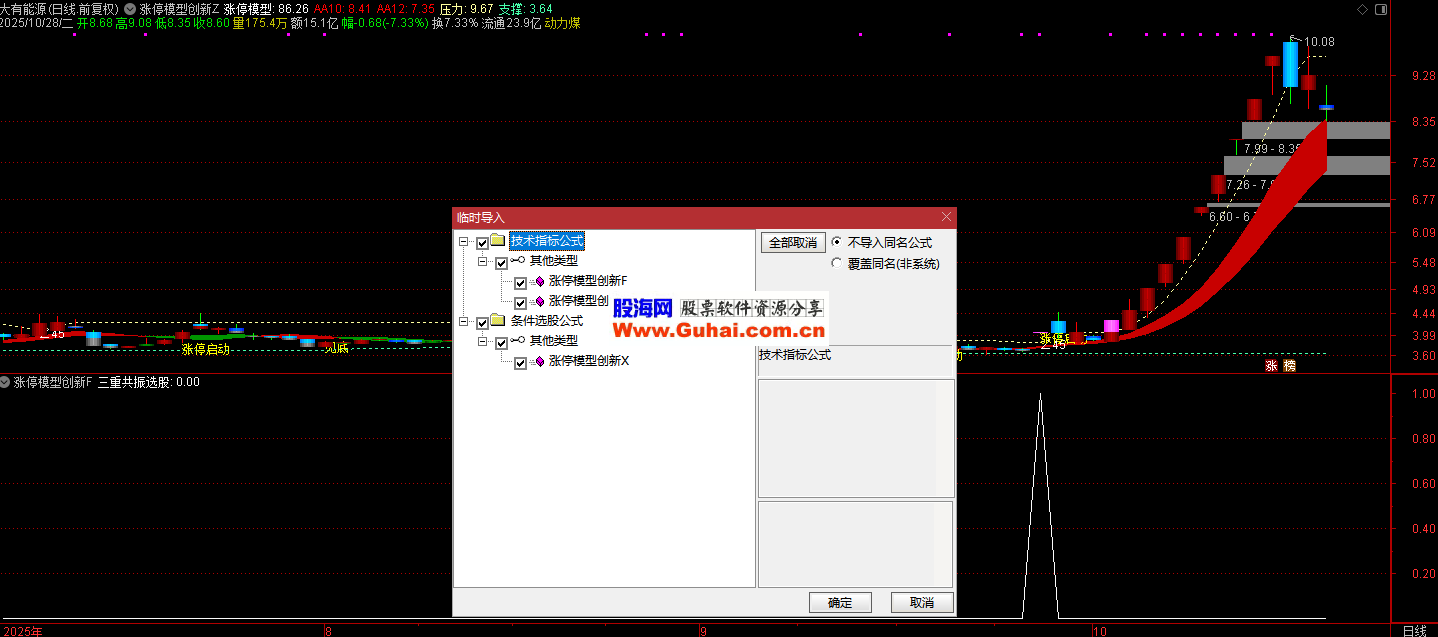Click the panel layout icon at top-right
Image resolution: width=1438 pixels, height=637 pixels.
1379,8
